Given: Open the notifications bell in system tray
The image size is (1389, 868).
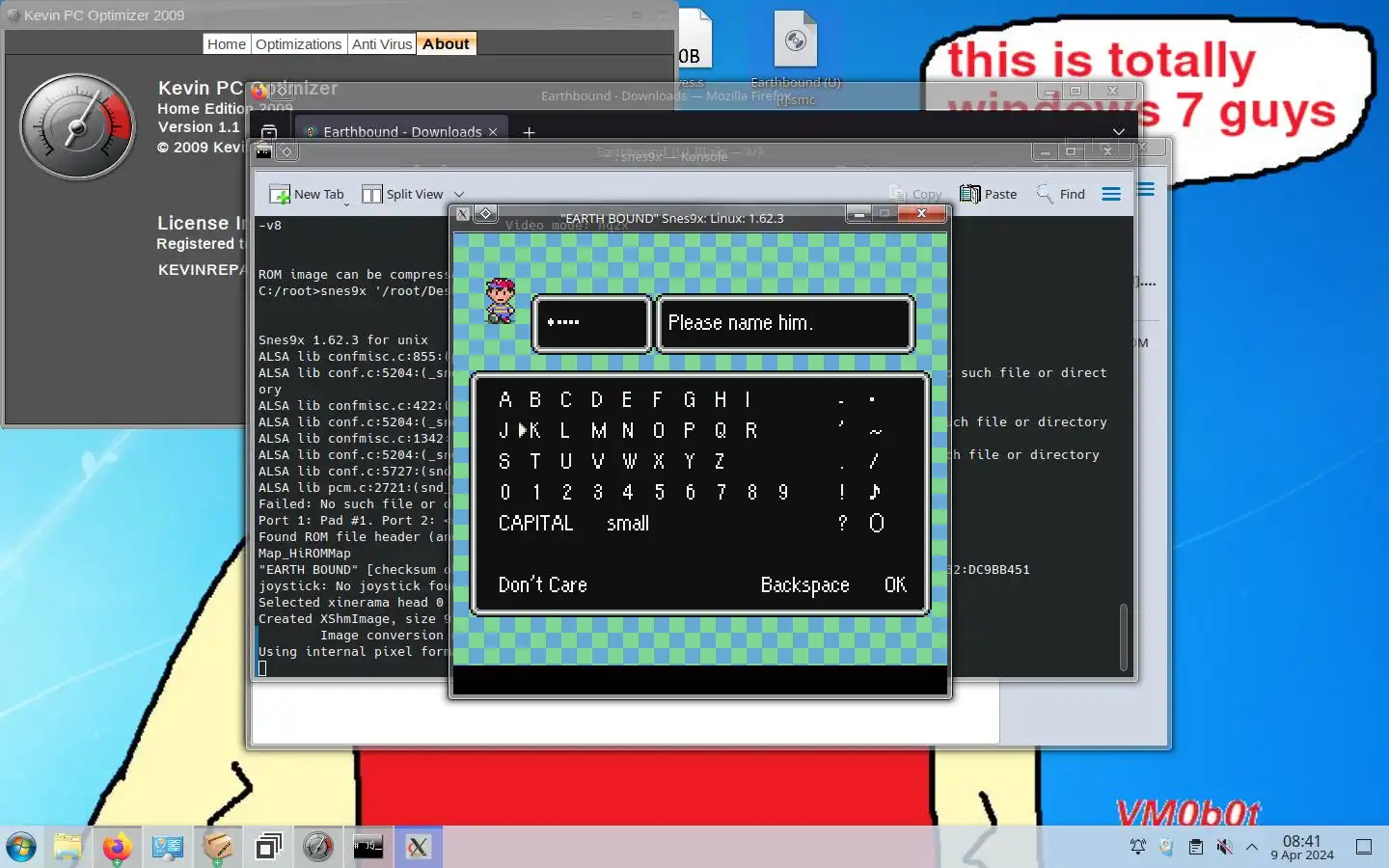Looking at the screenshot, I should [x=1138, y=847].
